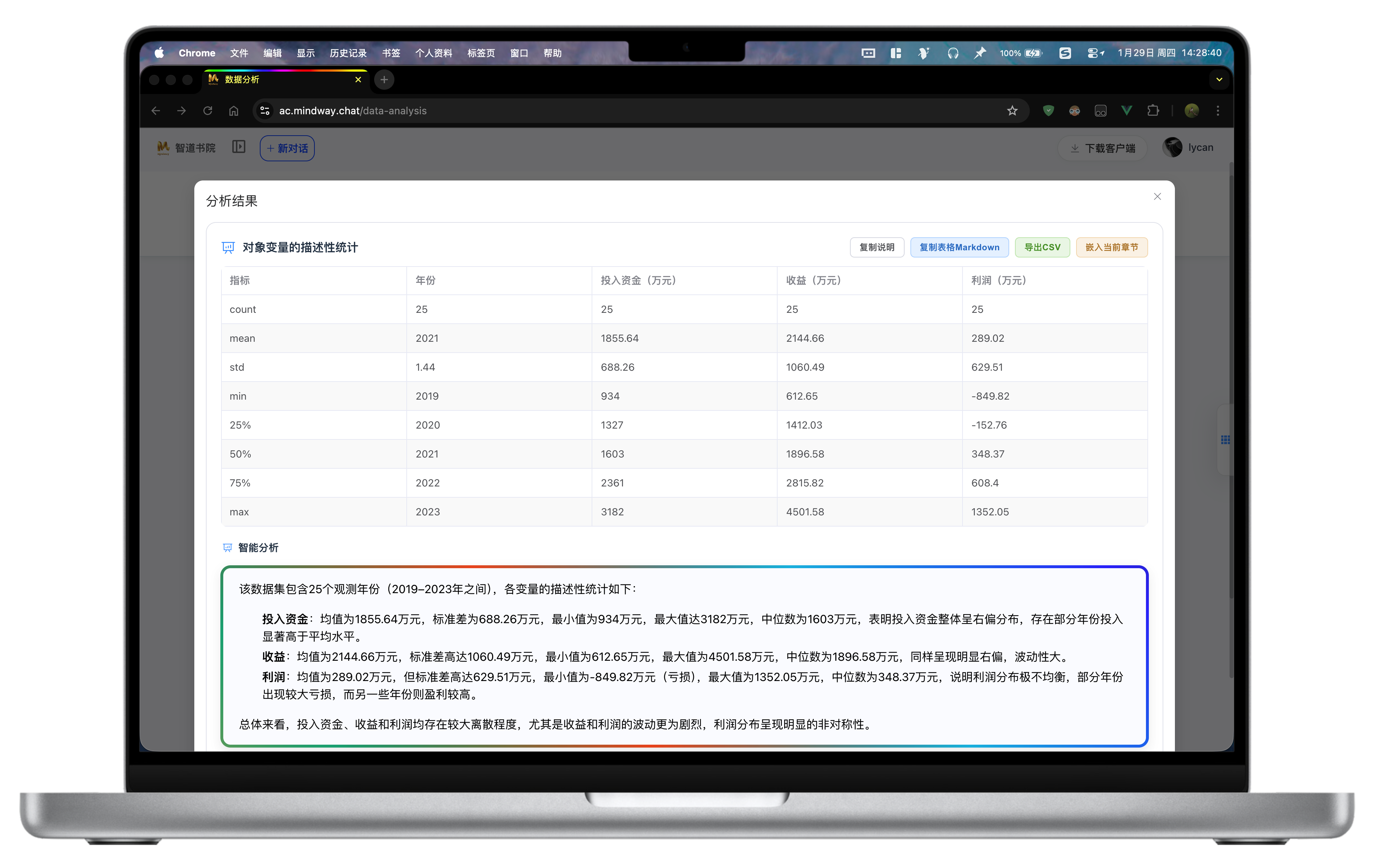View site information icon in address bar
The image size is (1375, 868).
tap(265, 111)
